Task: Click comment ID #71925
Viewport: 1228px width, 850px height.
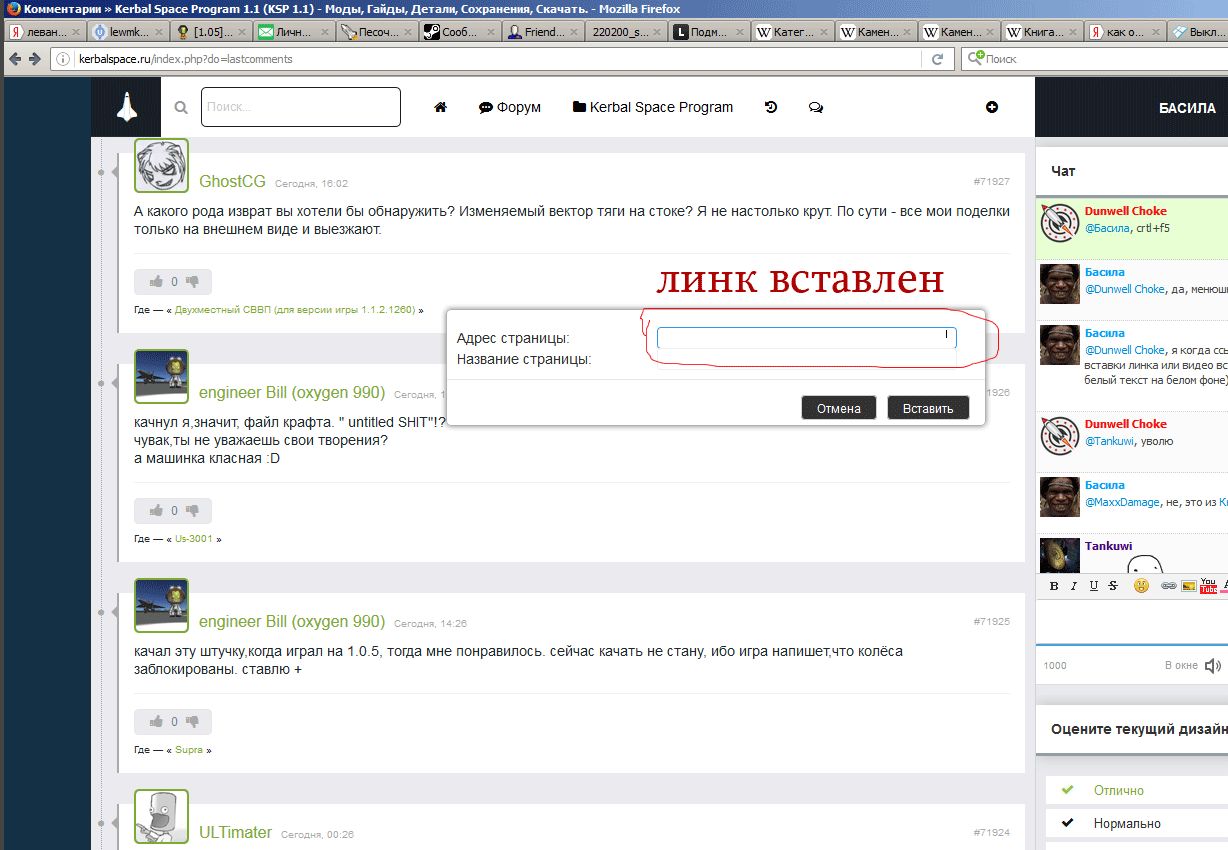Action: (x=991, y=622)
